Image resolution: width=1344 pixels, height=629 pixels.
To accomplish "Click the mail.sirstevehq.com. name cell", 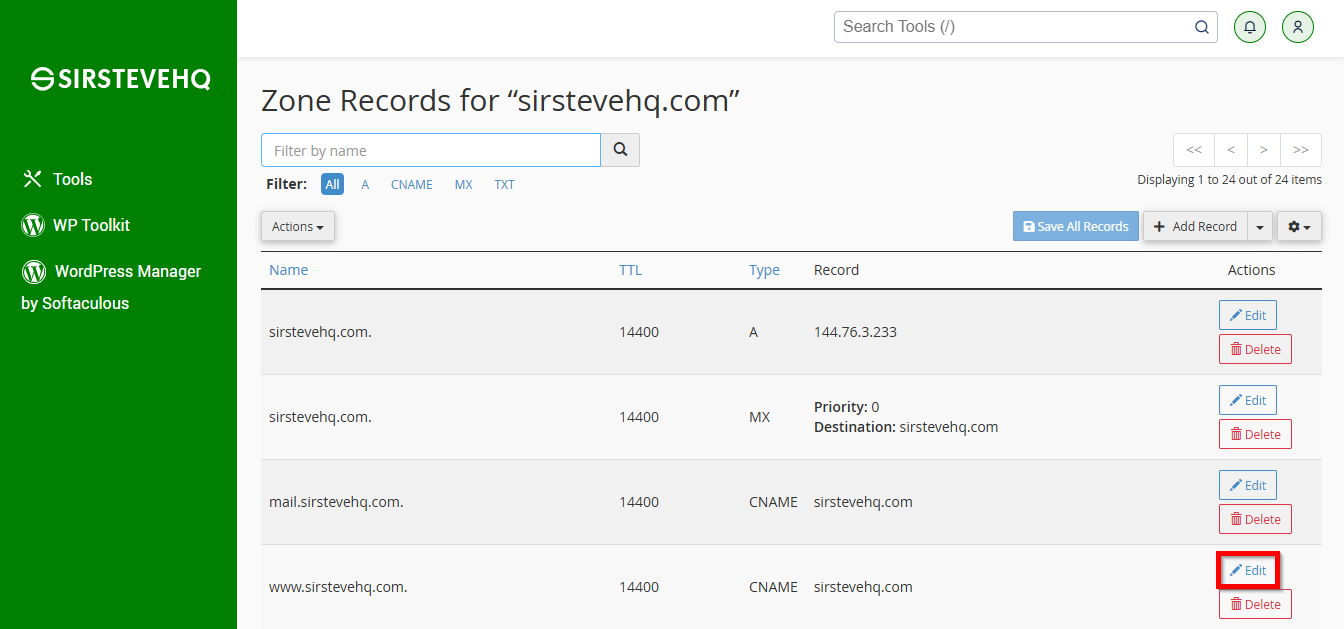I will click(x=336, y=502).
